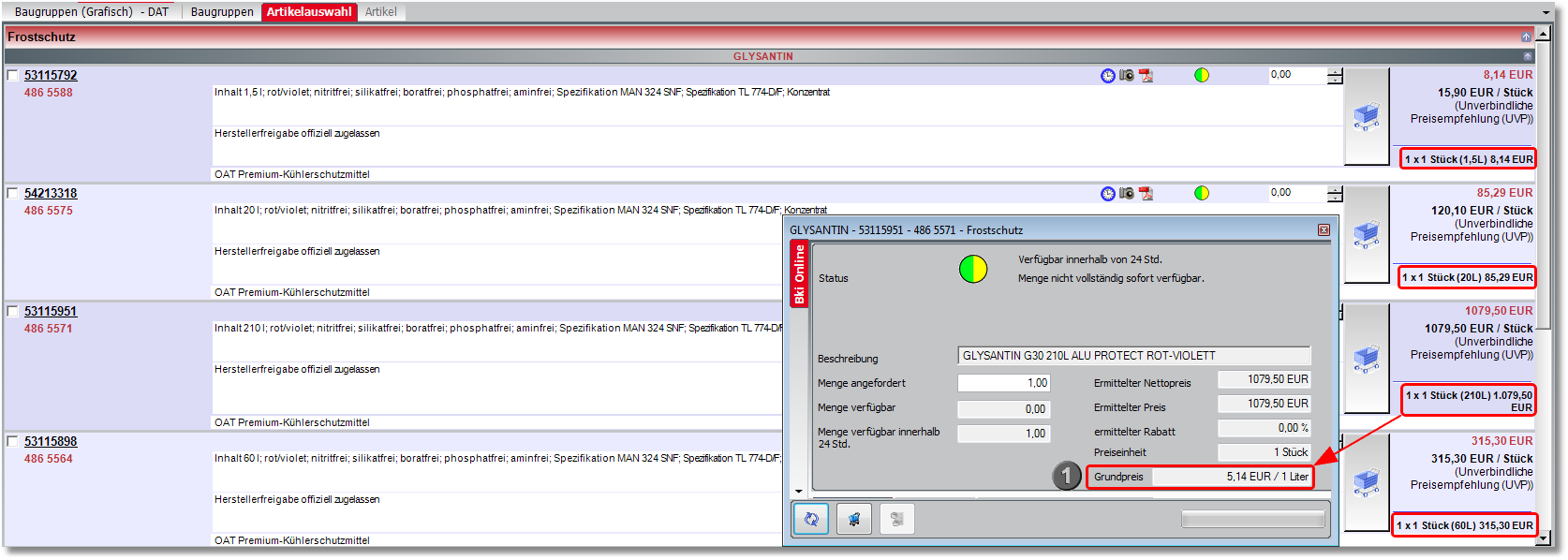Open the tab bar dropdown arrow
This screenshot has width=1568, height=560.
click(1546, 12)
